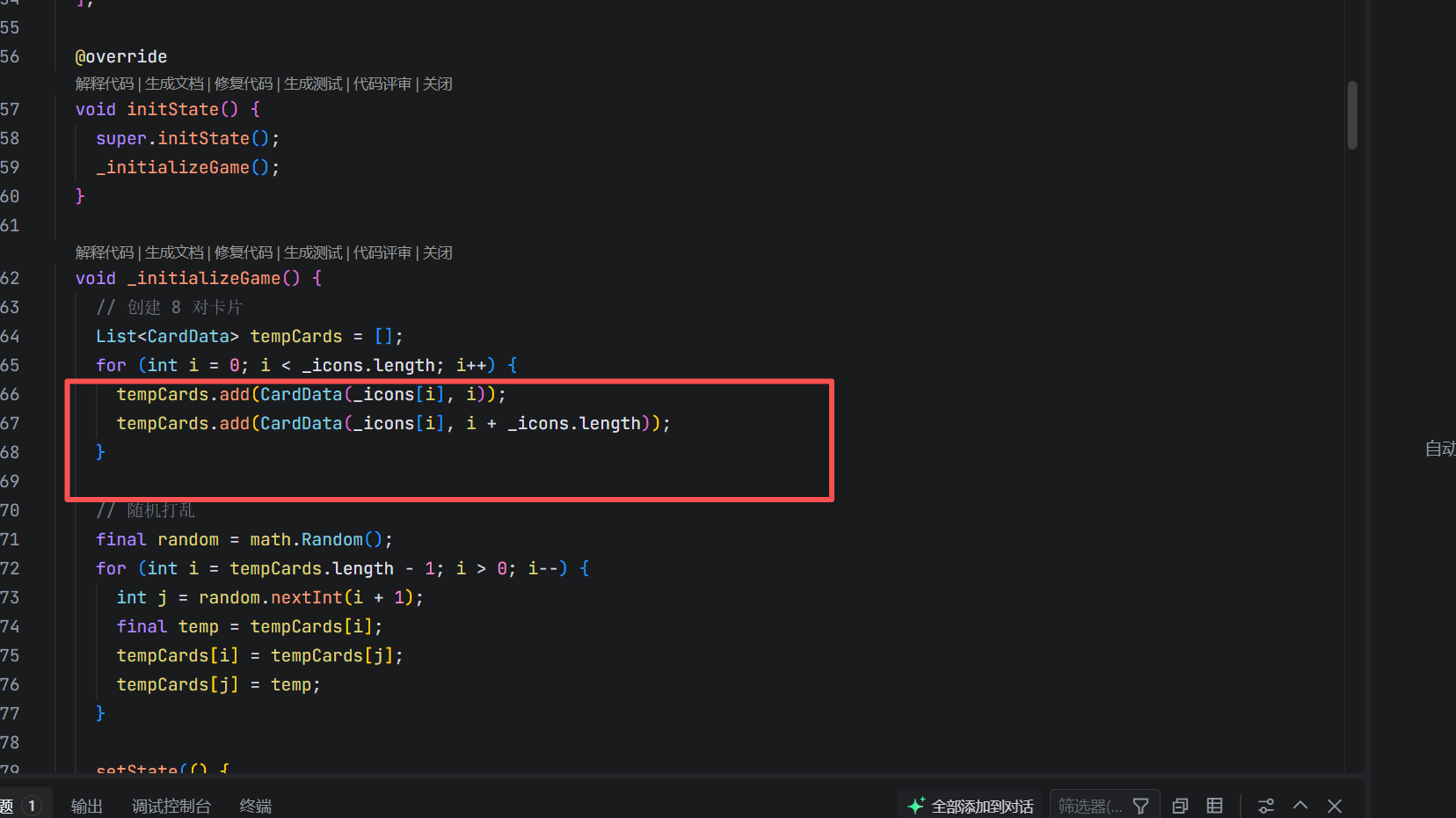This screenshot has height=818, width=1456.
Task: Open the 调试控制台 debug console tab
Action: (171, 806)
